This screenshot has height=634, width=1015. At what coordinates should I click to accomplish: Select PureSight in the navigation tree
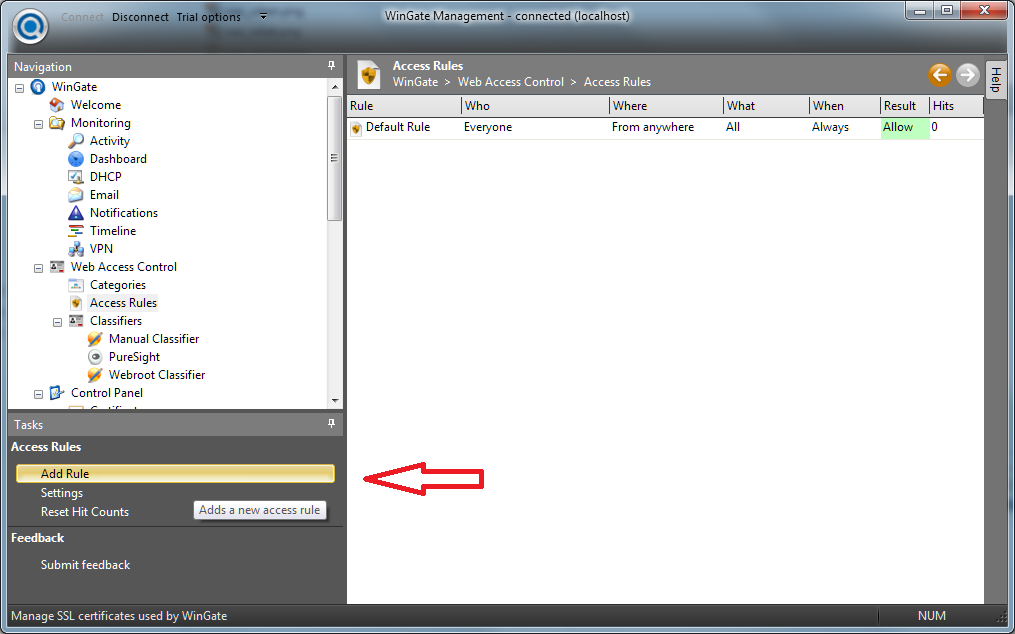click(x=134, y=357)
